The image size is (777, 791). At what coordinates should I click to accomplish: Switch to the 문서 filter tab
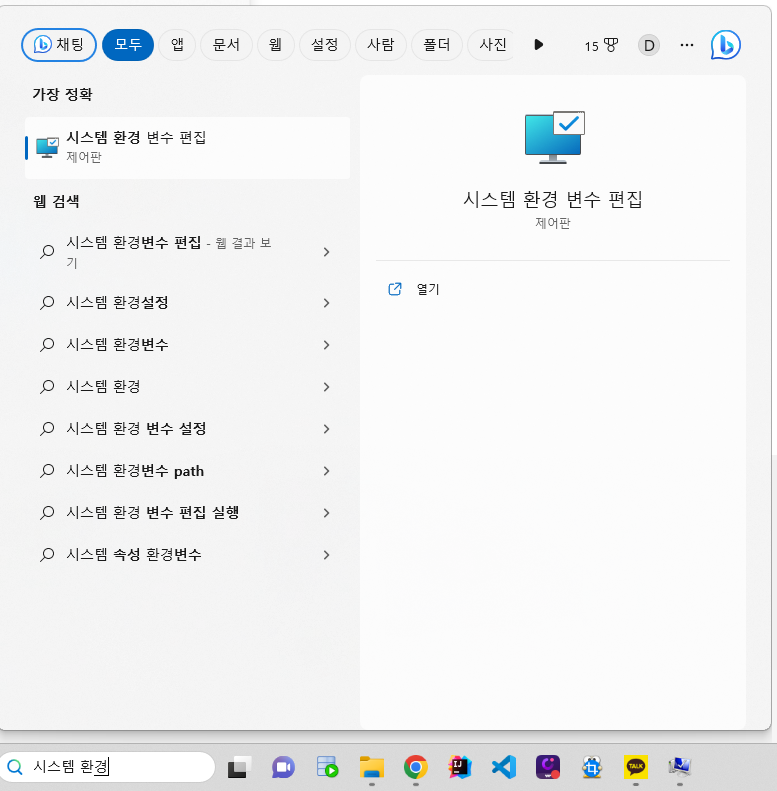click(x=226, y=45)
